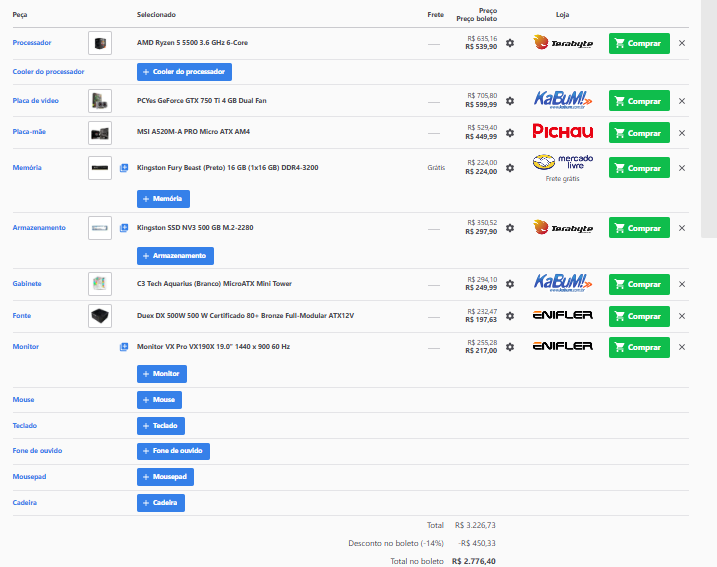The height and width of the screenshot is (567, 717).
Task: Remove the AMD Ryzen 5 5500 processor
Action: [x=682, y=43]
